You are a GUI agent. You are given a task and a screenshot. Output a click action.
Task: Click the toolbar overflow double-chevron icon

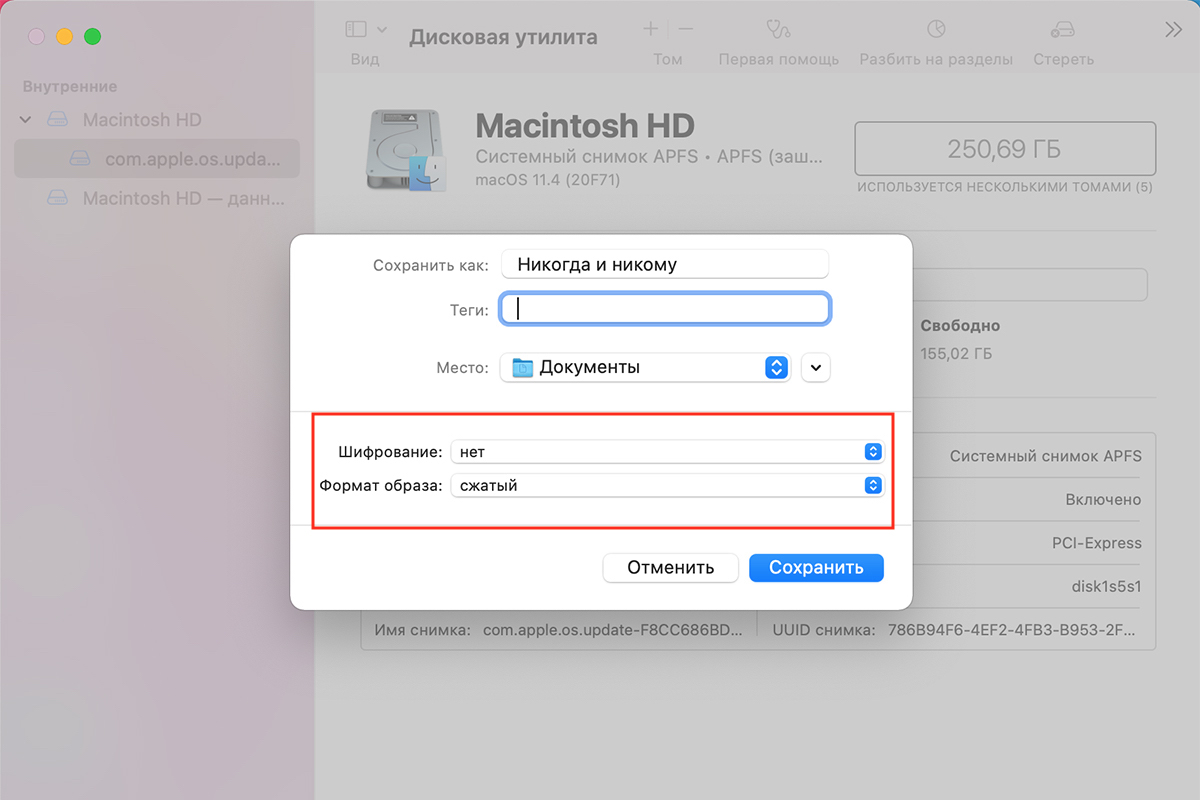[x=1174, y=30]
